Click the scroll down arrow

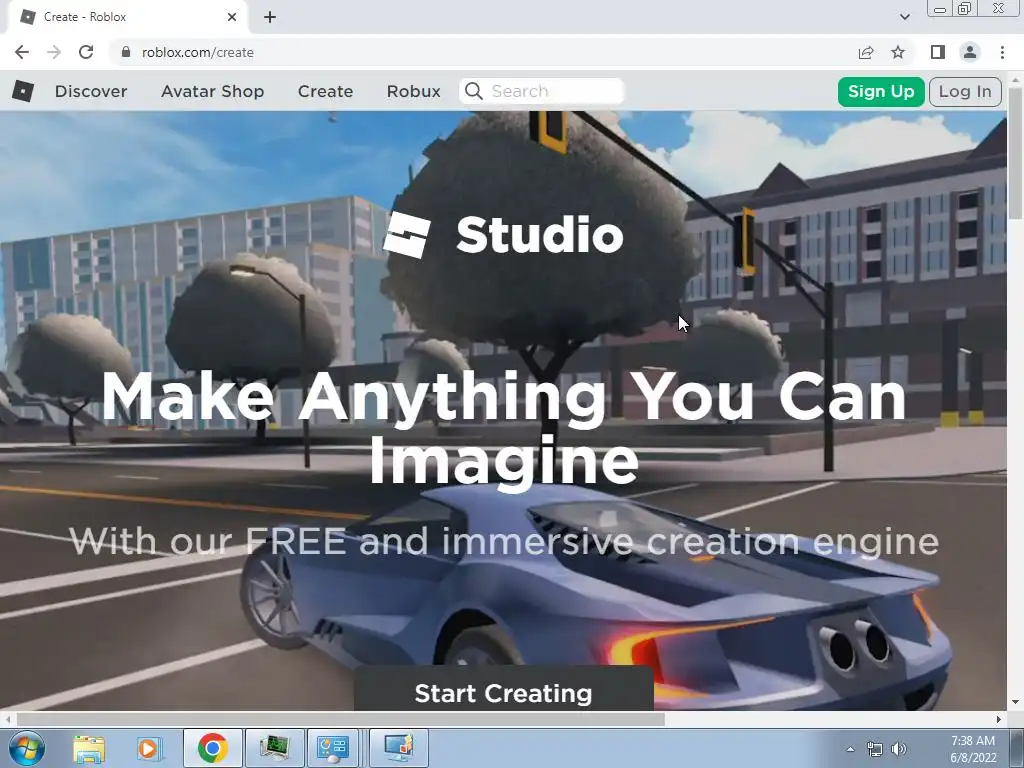[1016, 703]
